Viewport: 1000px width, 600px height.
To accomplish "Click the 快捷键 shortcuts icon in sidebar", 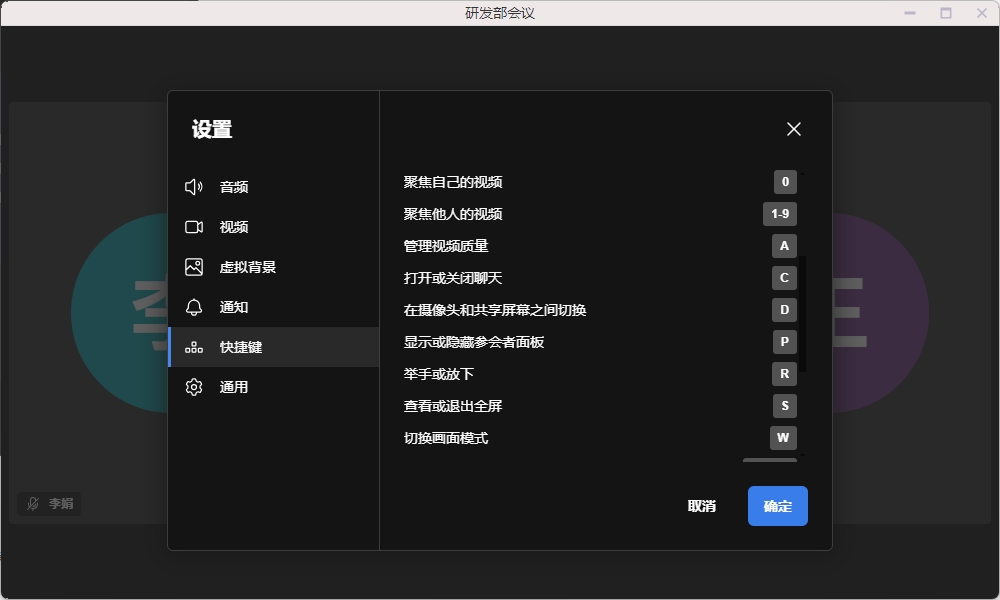I will (194, 347).
